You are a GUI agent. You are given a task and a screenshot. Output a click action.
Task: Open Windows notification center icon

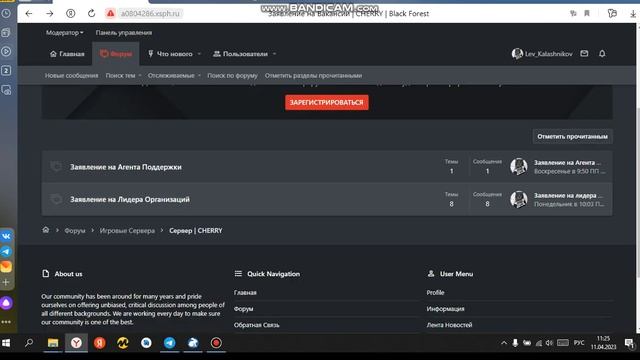629,343
